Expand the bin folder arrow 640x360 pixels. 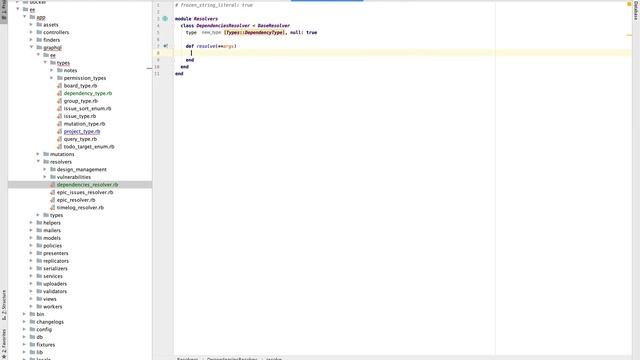24,314
